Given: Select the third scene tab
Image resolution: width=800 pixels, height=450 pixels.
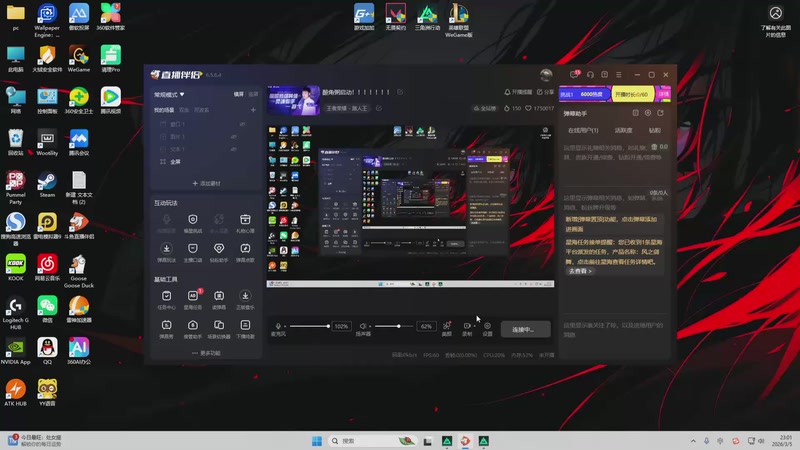Looking at the screenshot, I should click(x=202, y=110).
